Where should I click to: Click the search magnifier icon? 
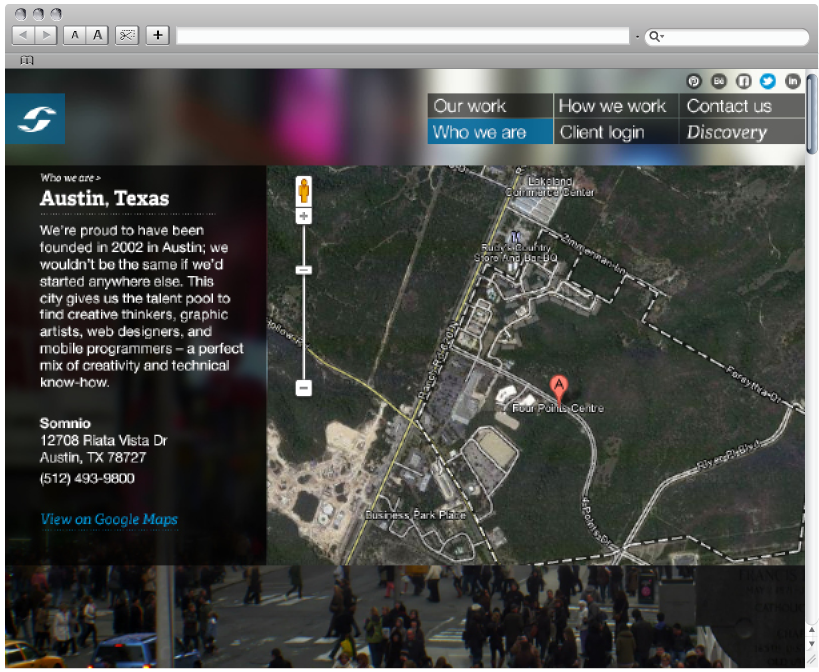[654, 37]
